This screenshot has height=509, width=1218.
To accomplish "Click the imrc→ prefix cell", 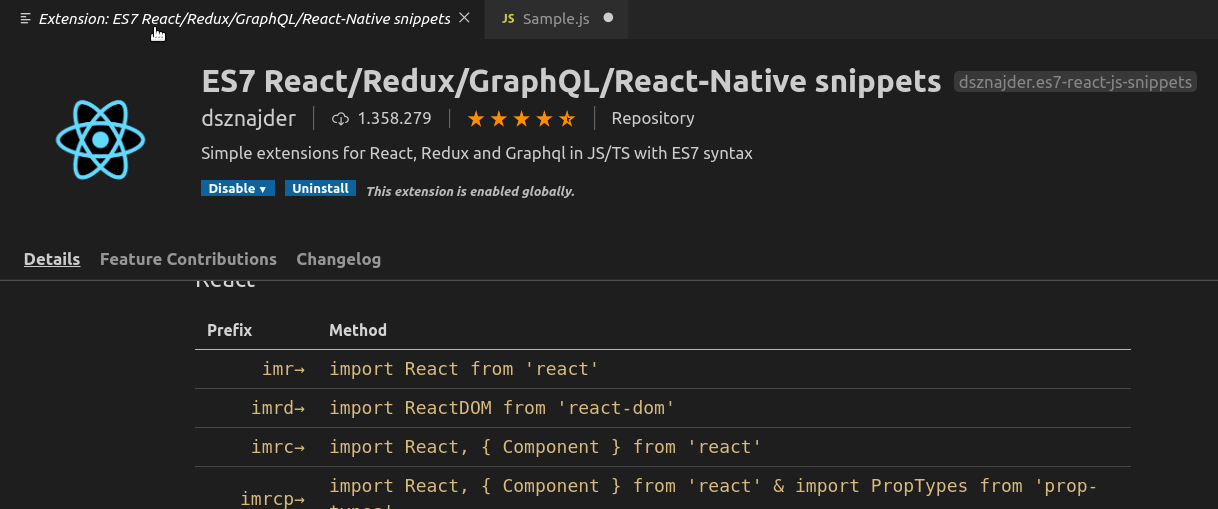I will point(279,447).
